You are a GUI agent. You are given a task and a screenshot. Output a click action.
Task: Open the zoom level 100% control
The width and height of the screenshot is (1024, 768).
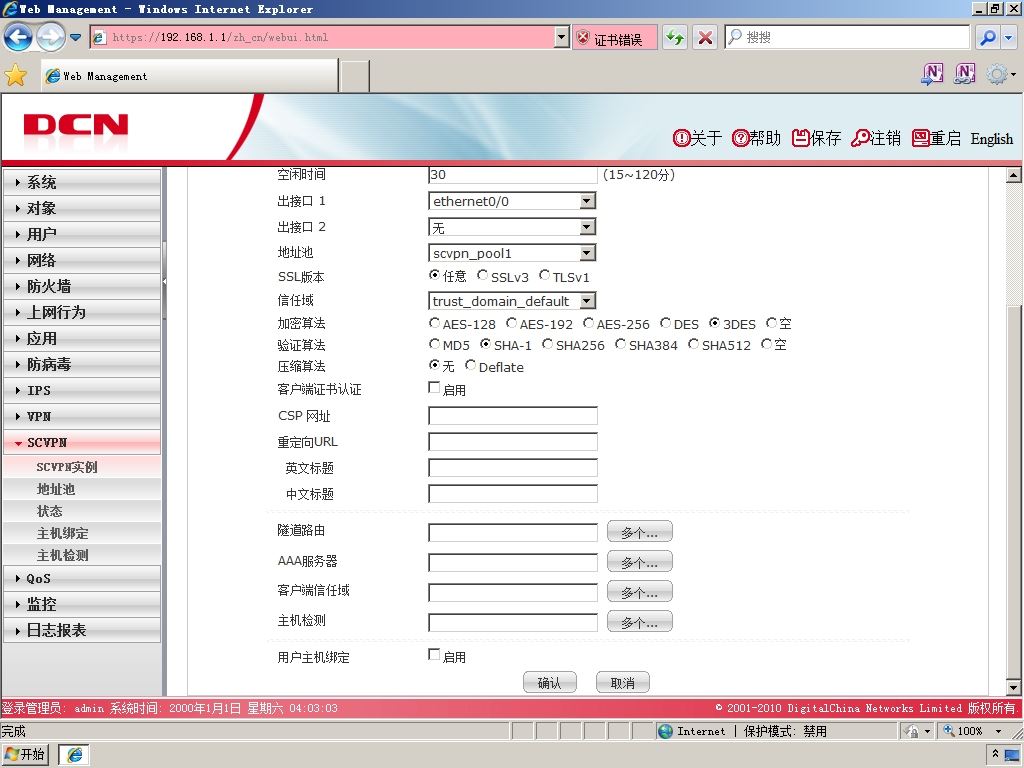point(971,731)
